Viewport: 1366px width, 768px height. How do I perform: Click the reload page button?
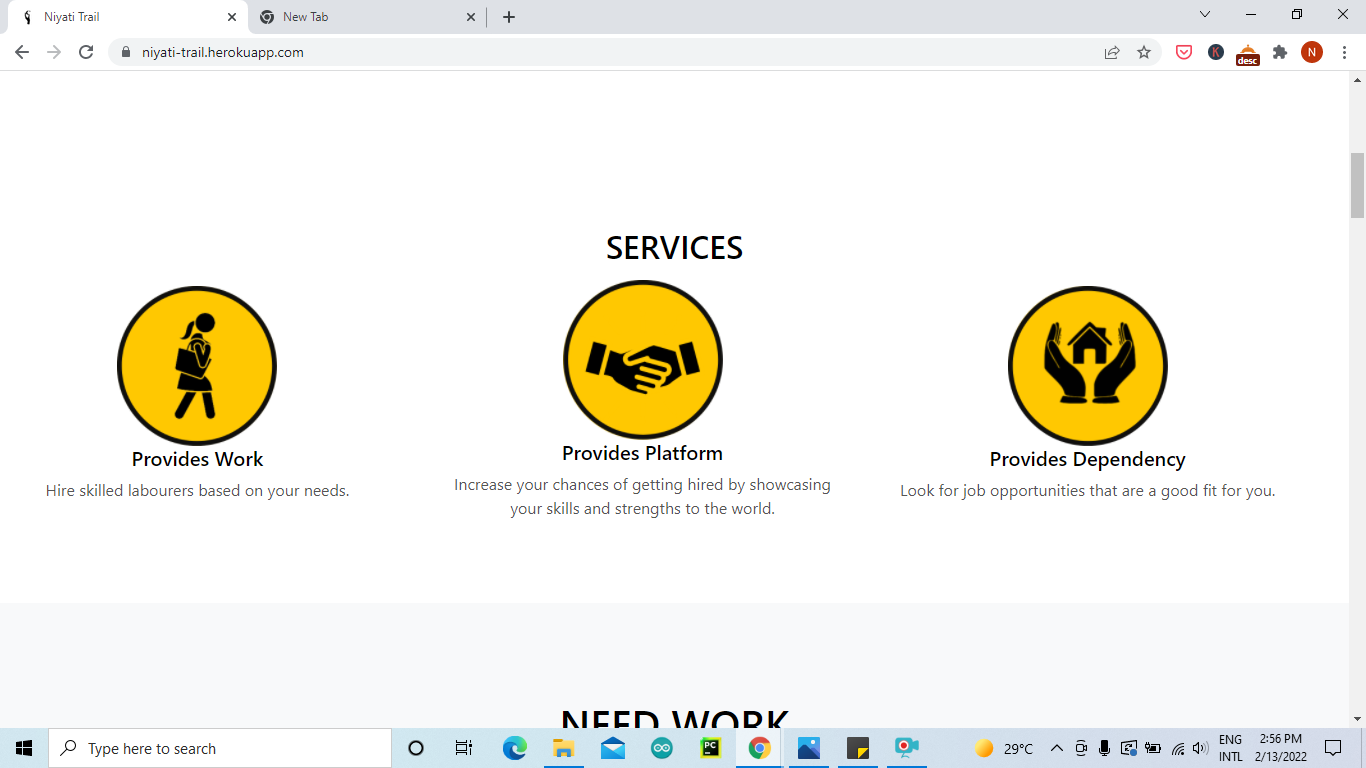tap(85, 52)
